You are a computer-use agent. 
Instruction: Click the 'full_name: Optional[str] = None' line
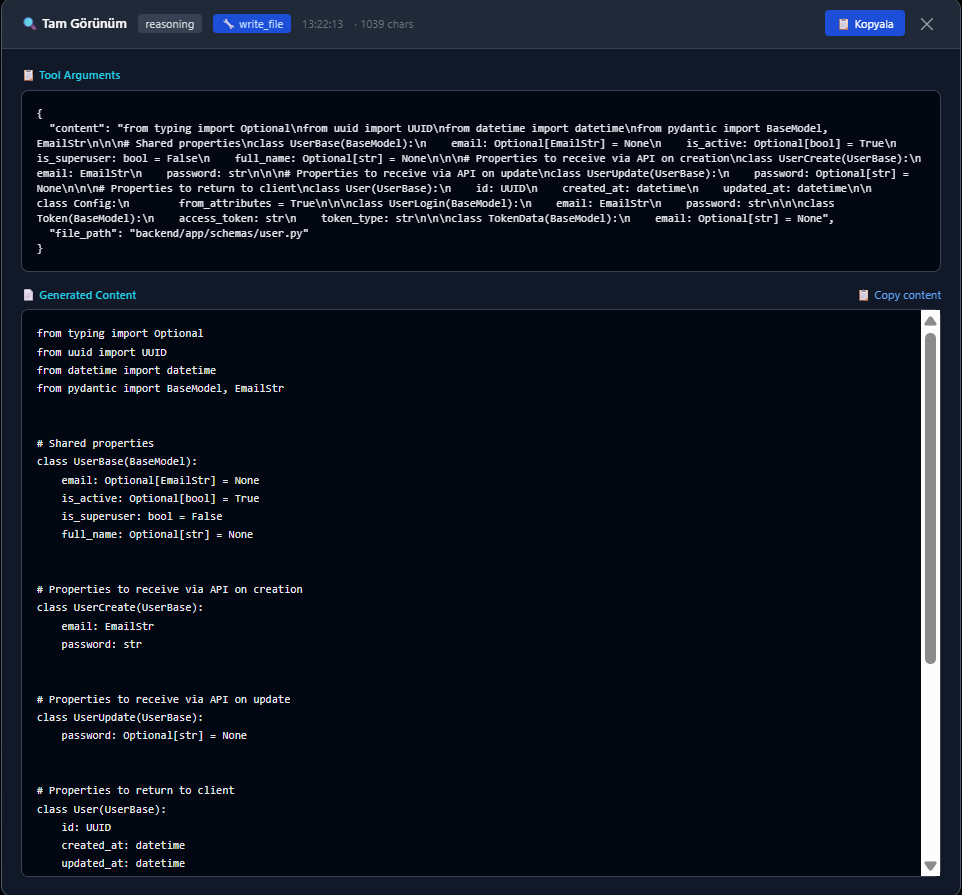point(157,534)
